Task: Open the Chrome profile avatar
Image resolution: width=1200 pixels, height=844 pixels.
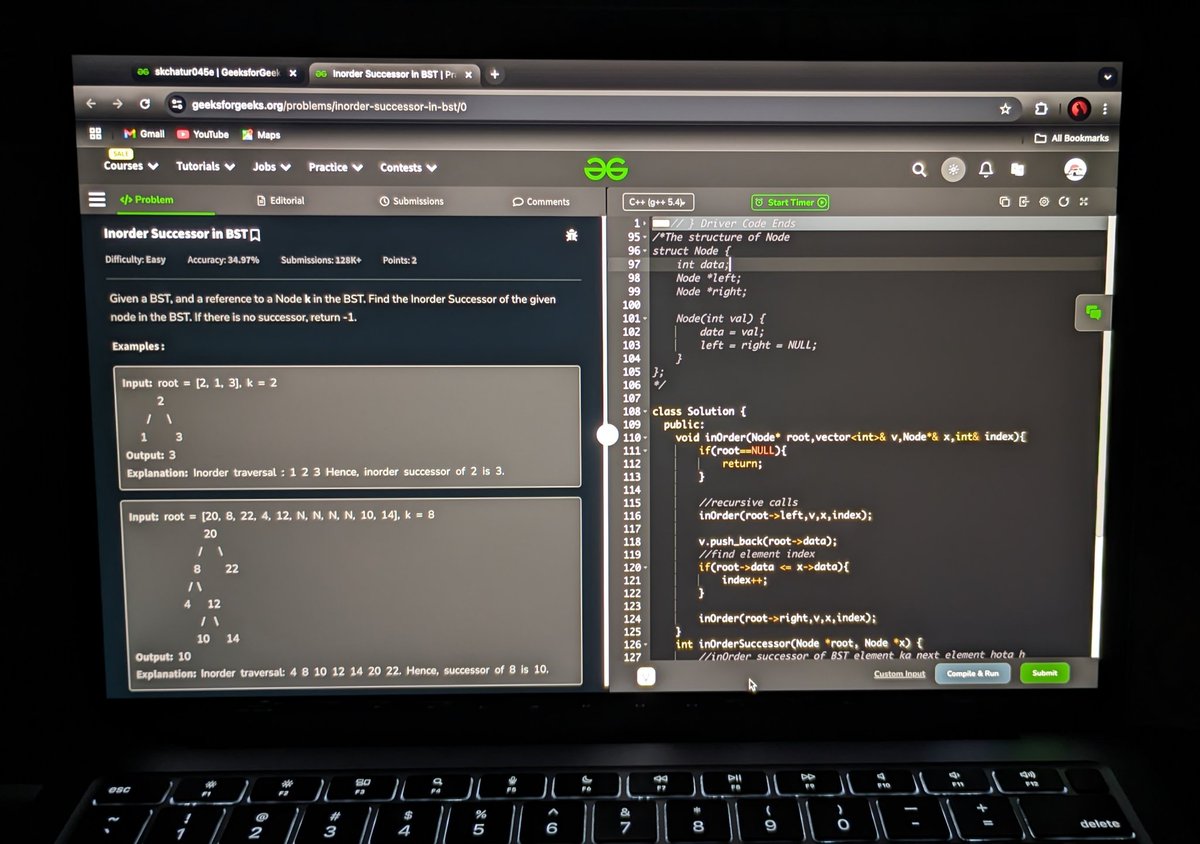Action: 1078,109
